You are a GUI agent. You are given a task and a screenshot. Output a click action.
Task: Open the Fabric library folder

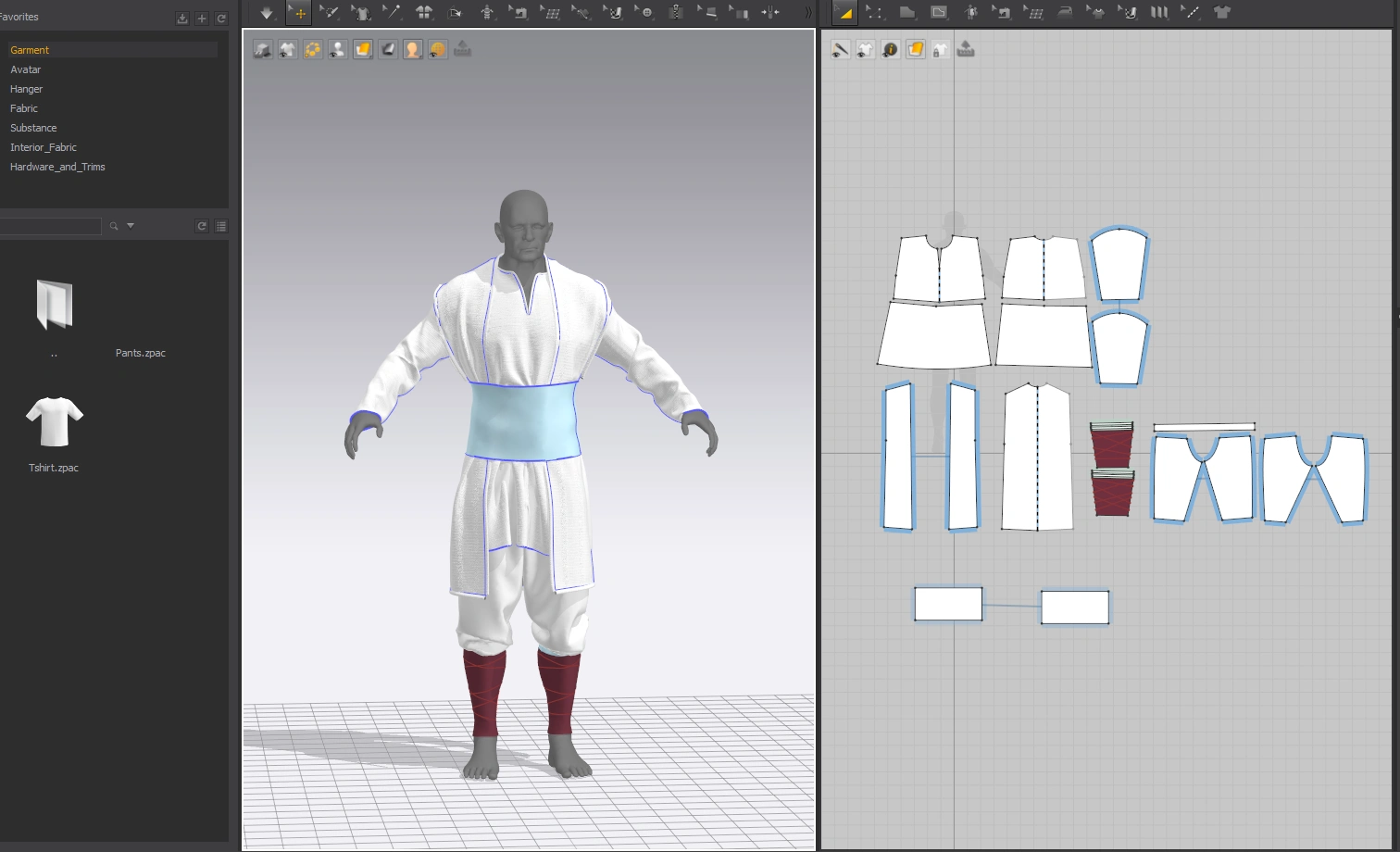pos(24,108)
